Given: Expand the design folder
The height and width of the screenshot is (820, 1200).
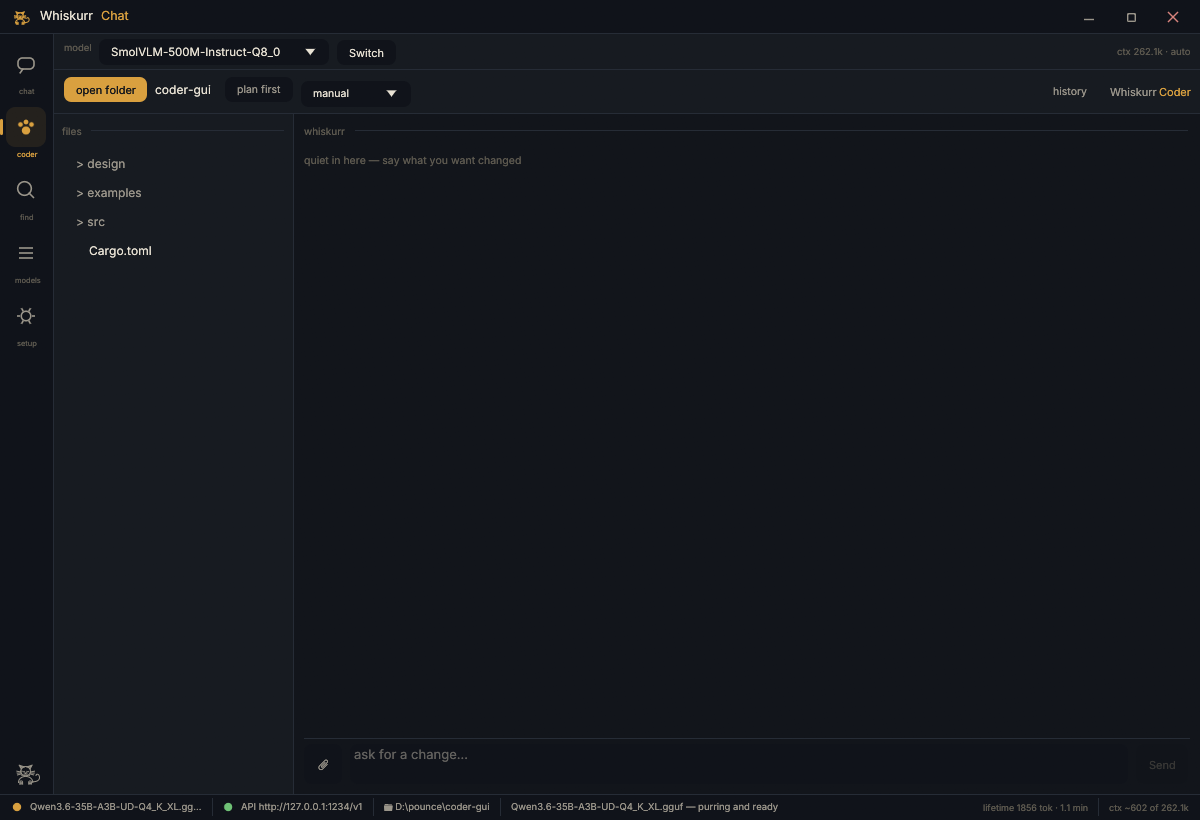Looking at the screenshot, I should (x=101, y=164).
